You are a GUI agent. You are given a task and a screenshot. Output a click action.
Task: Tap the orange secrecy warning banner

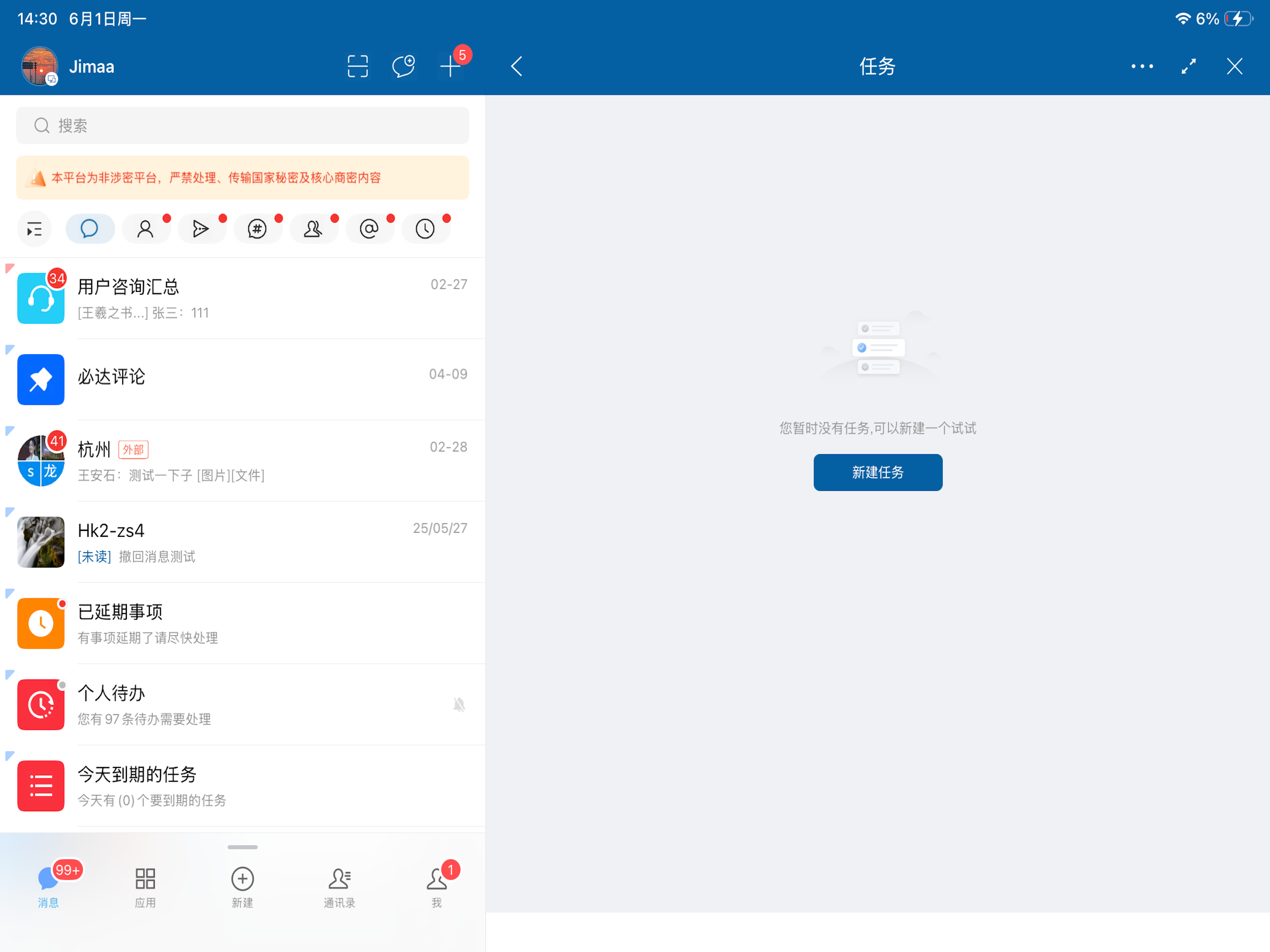[x=243, y=178]
